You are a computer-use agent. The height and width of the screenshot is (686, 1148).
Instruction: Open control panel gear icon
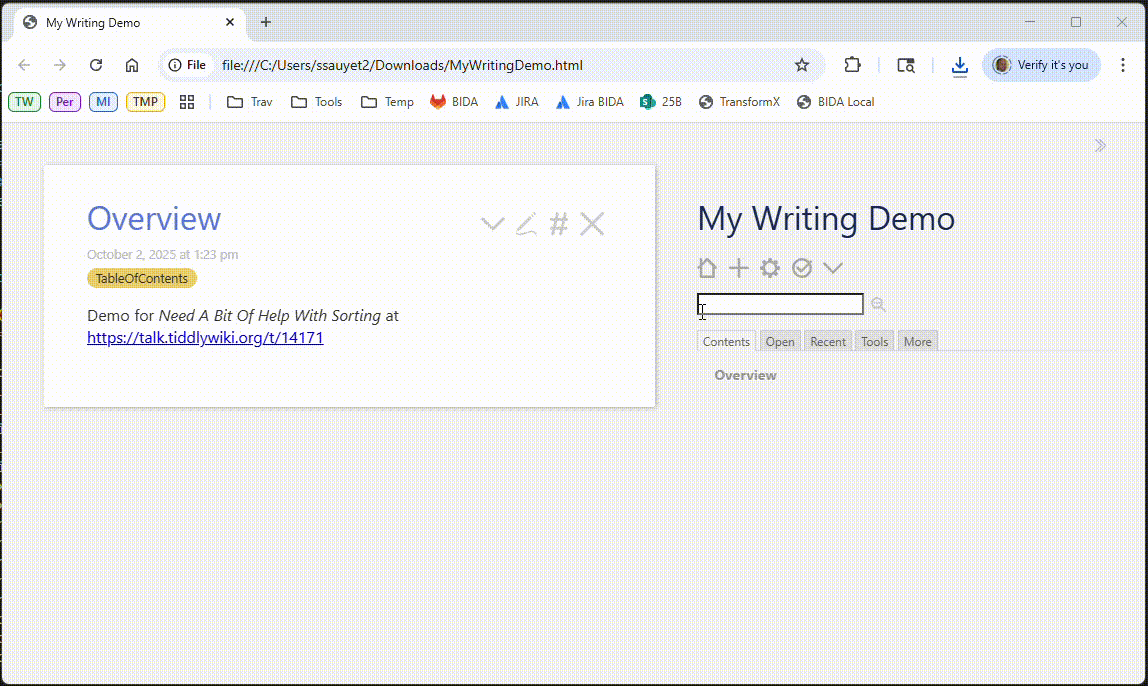(x=769, y=268)
